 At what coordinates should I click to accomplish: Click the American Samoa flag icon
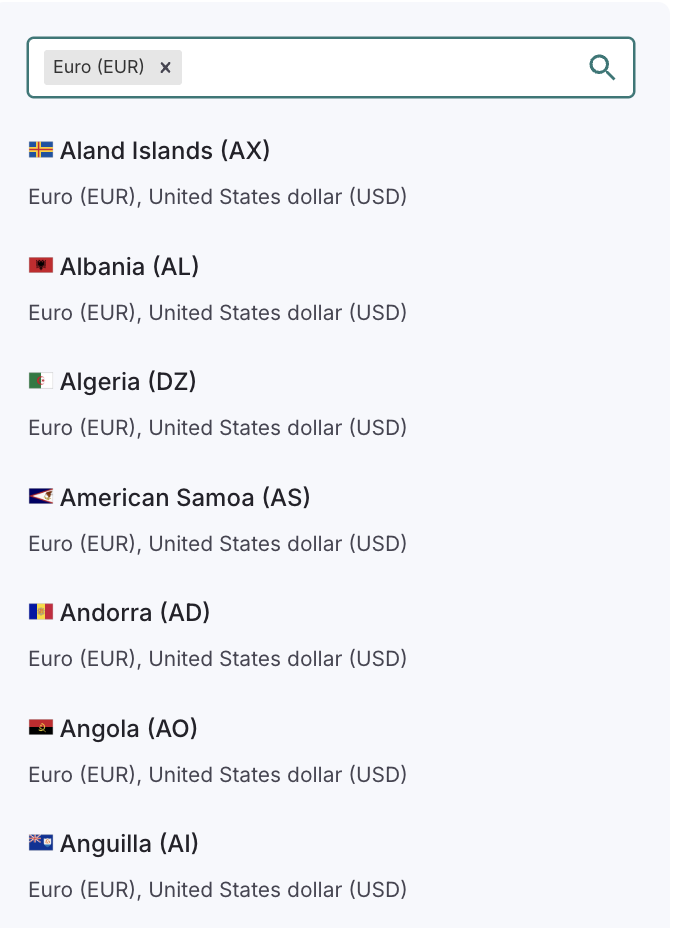point(39,497)
